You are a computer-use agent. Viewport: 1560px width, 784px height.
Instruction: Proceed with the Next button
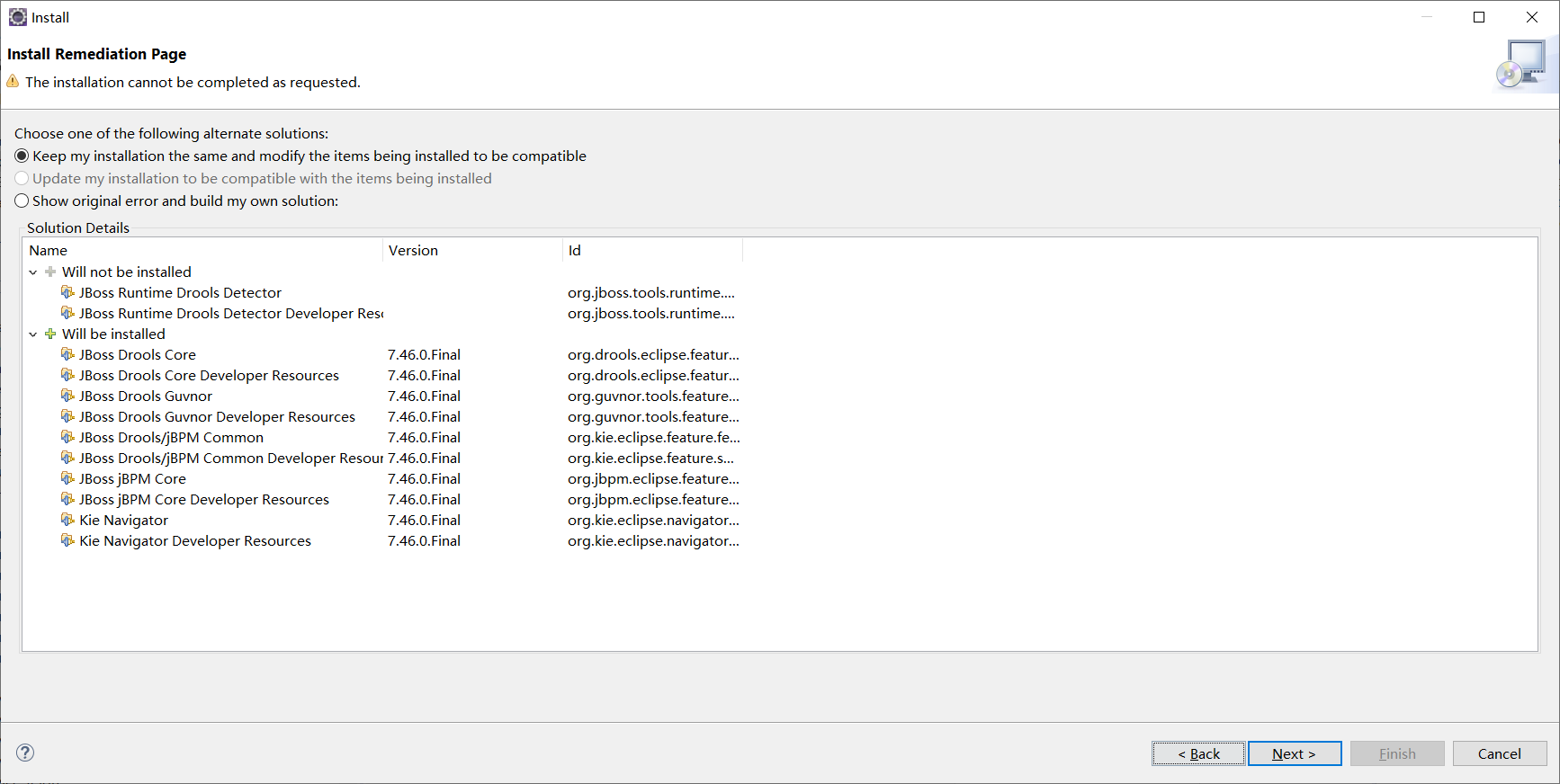pyautogui.click(x=1295, y=753)
